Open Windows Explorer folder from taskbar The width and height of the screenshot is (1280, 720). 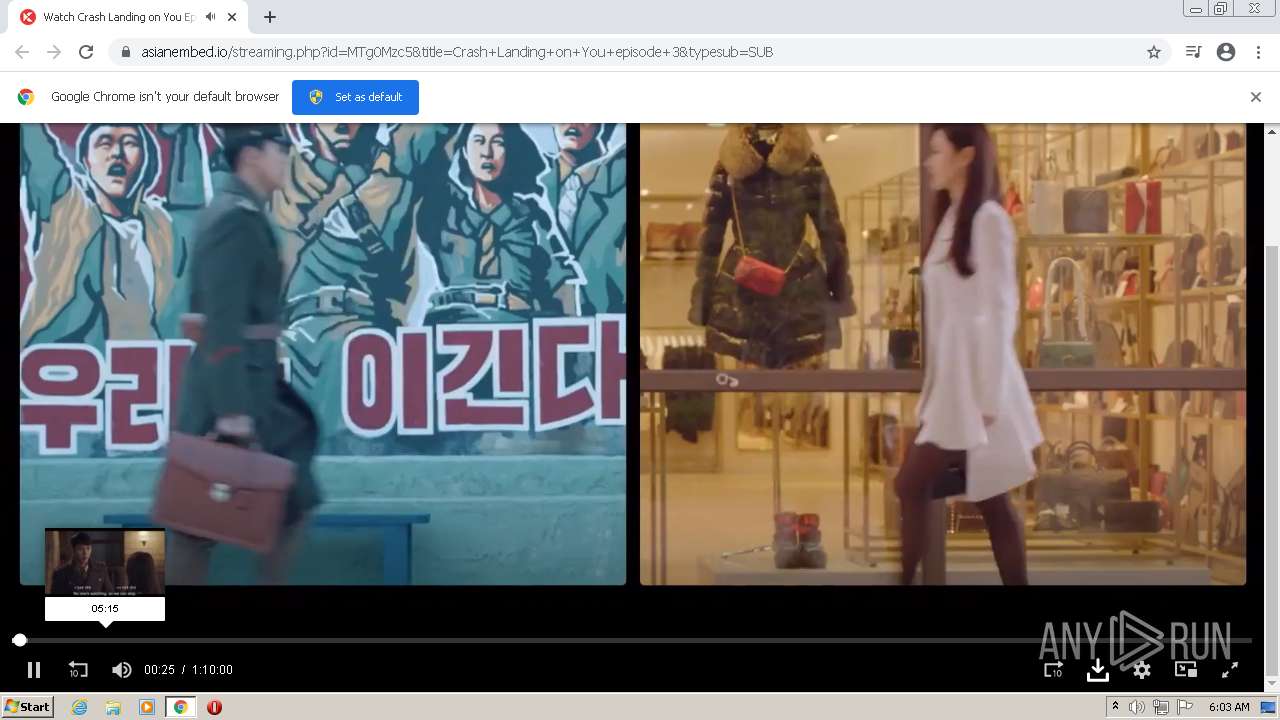point(113,707)
